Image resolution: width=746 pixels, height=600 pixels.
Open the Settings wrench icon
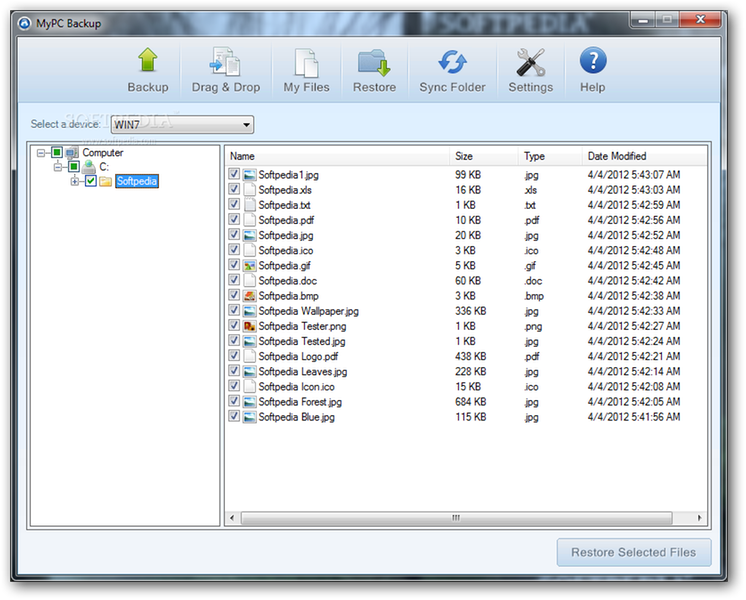(x=530, y=70)
